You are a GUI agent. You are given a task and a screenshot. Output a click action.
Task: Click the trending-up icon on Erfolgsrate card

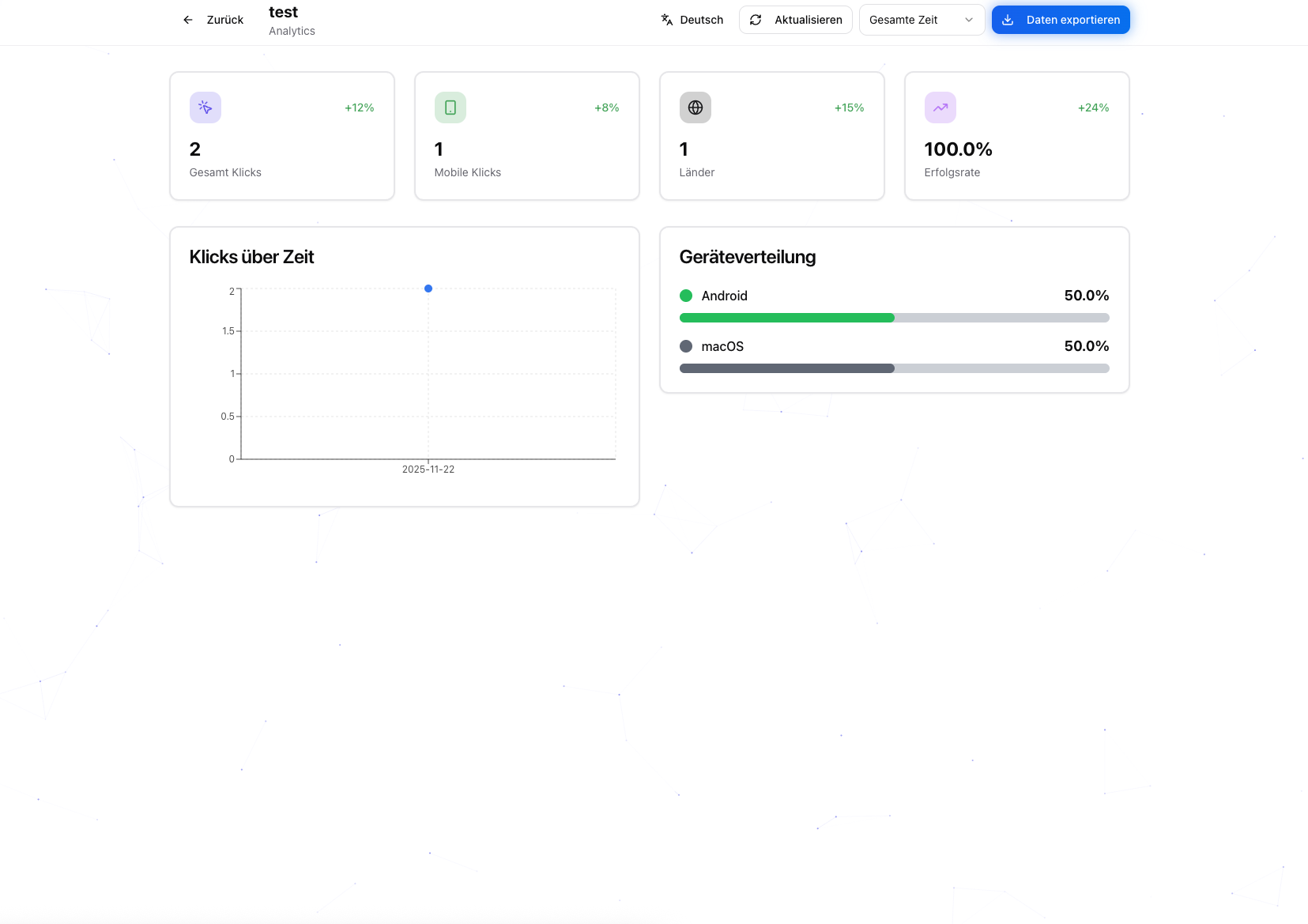[940, 107]
